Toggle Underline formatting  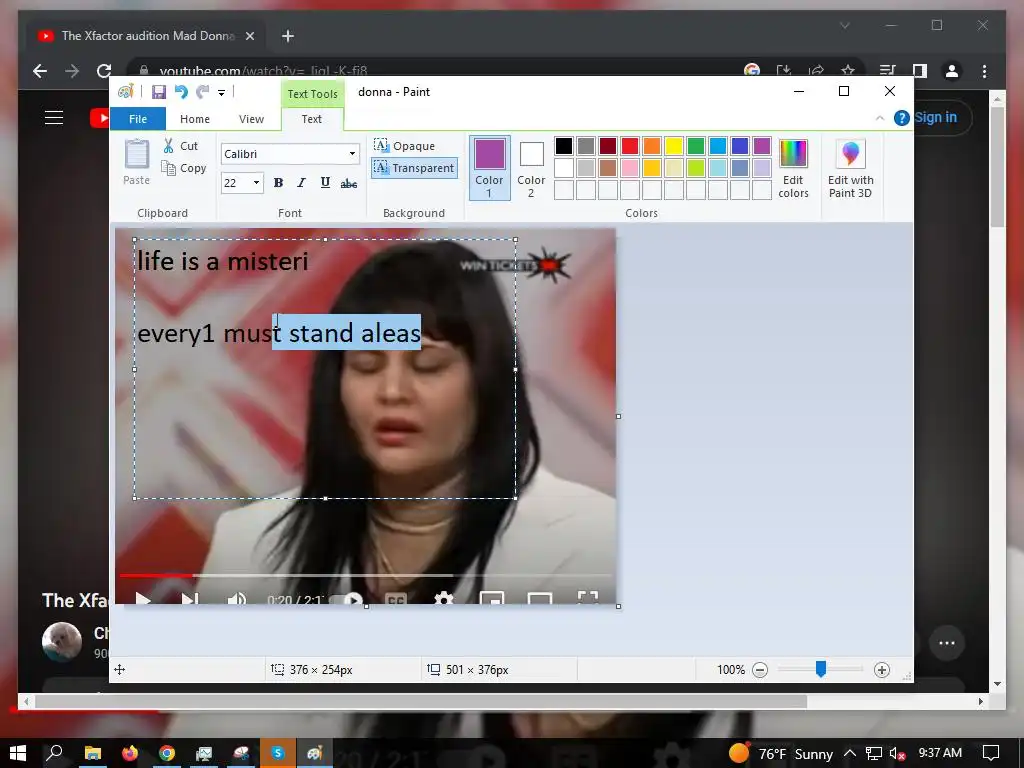(325, 183)
